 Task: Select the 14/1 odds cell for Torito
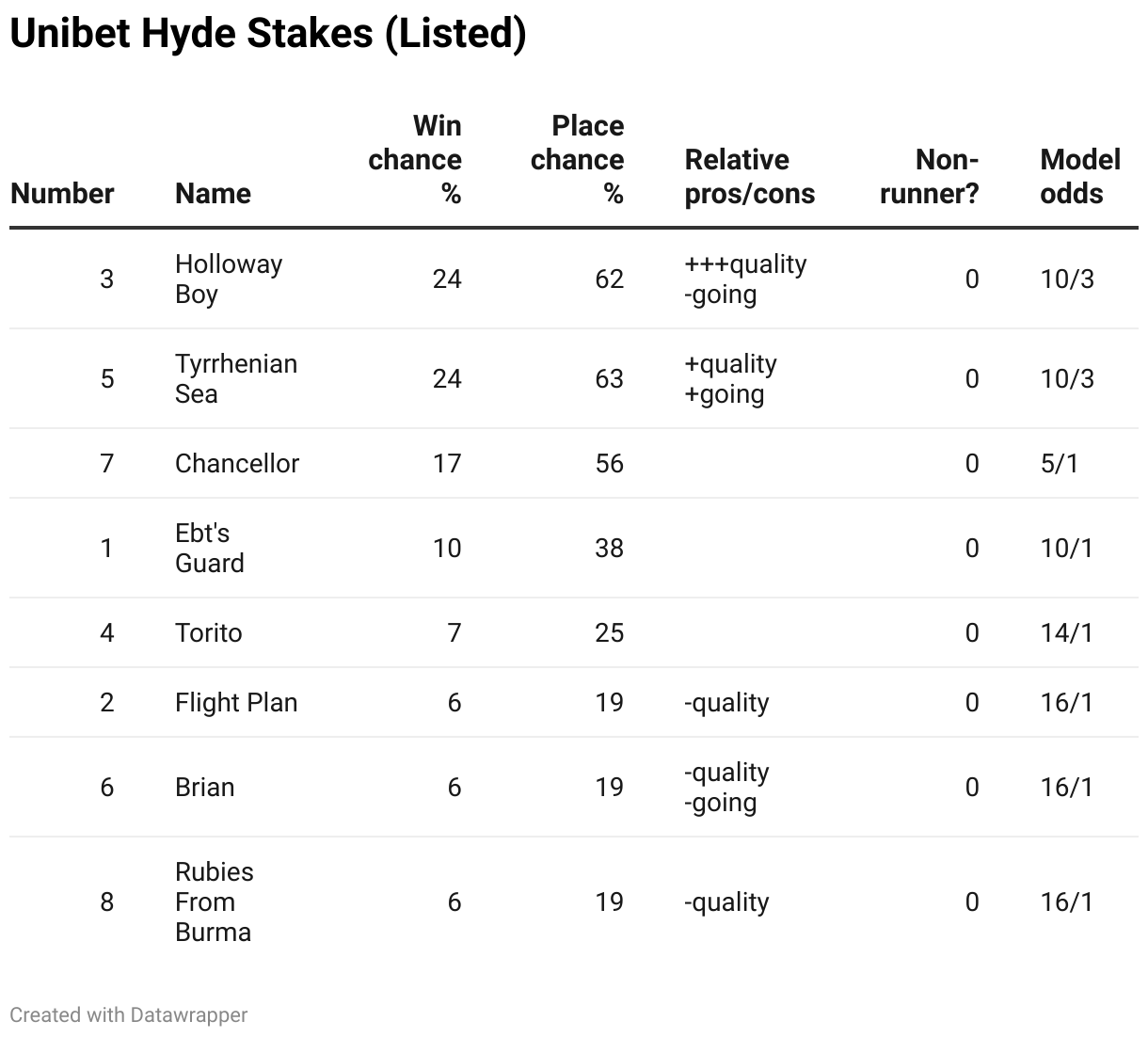click(x=1066, y=632)
